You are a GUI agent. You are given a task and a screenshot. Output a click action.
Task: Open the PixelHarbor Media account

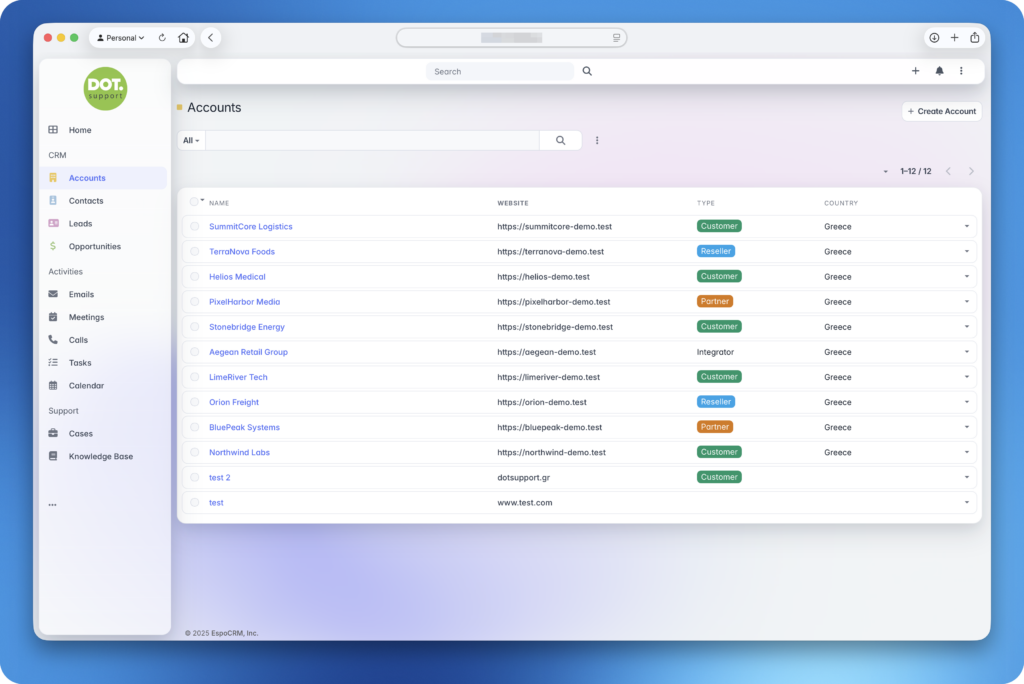tap(244, 302)
